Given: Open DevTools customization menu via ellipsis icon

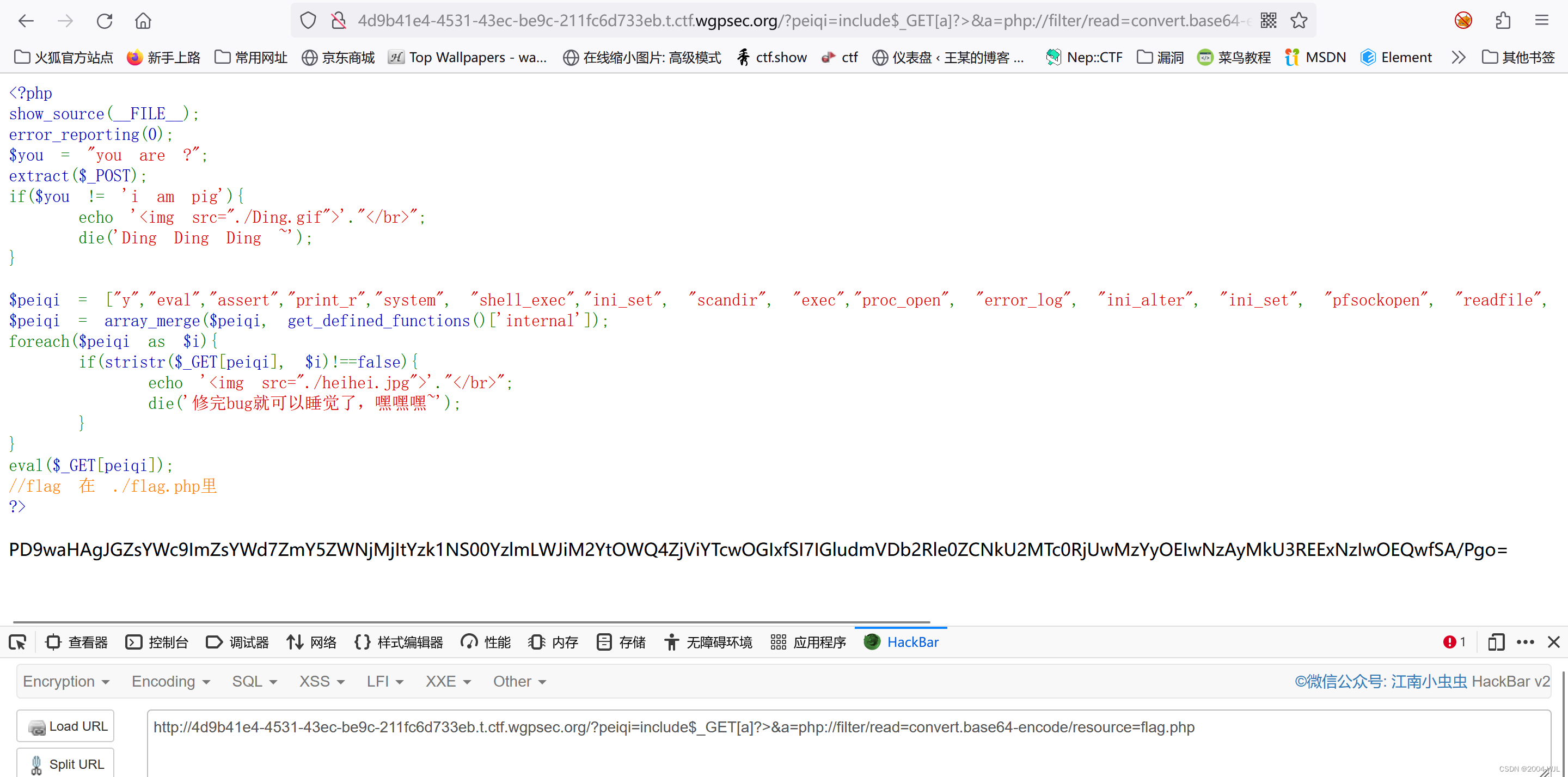Looking at the screenshot, I should [x=1526, y=642].
